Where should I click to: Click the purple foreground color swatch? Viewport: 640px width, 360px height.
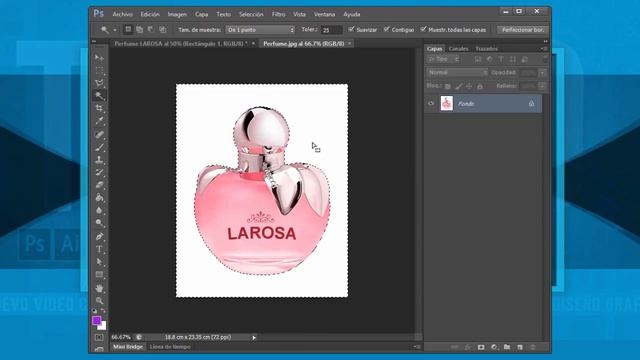coord(97,320)
